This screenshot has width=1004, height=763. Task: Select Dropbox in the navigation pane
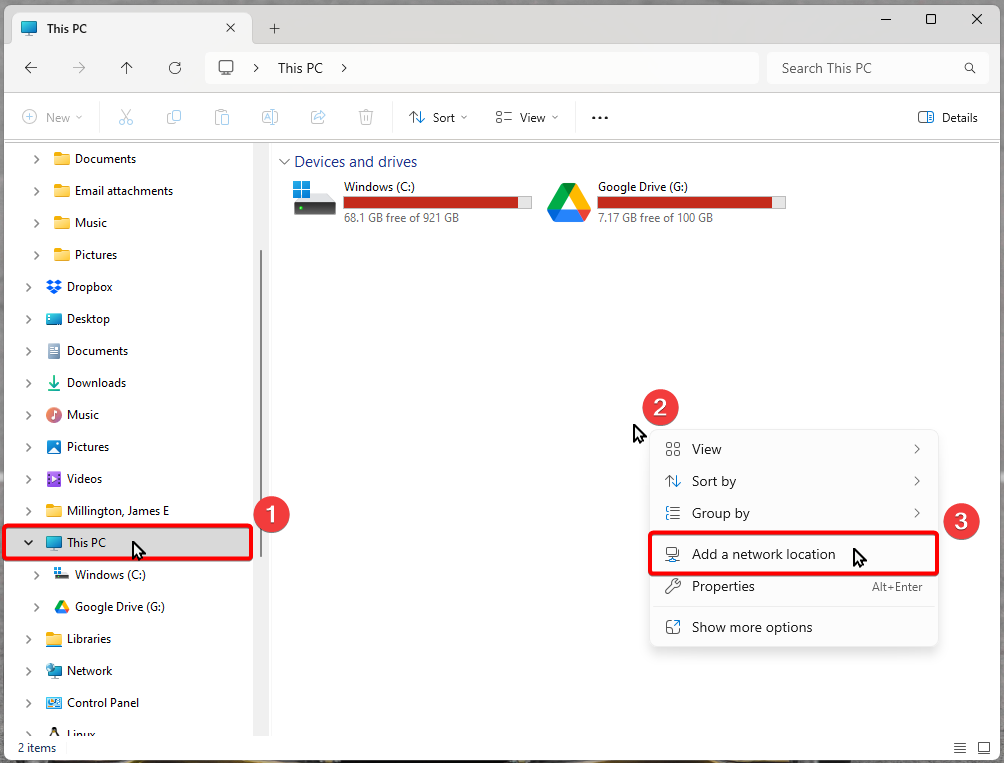(89, 287)
